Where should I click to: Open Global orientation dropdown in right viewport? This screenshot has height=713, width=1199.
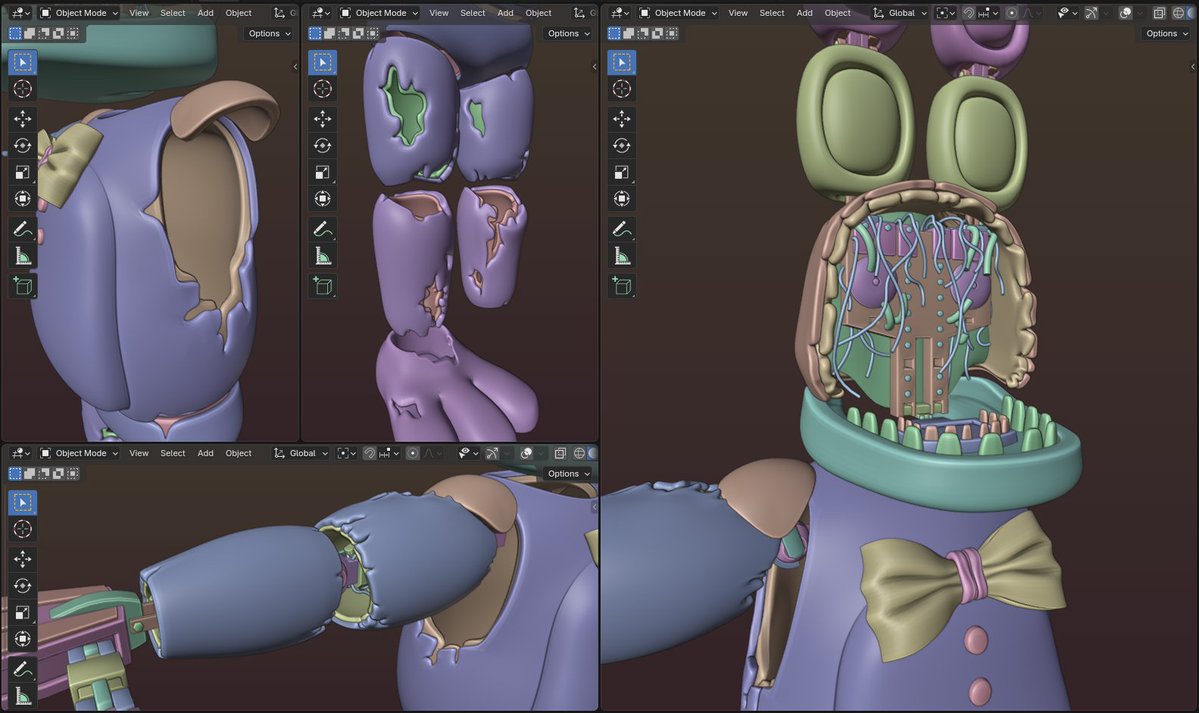click(x=900, y=13)
